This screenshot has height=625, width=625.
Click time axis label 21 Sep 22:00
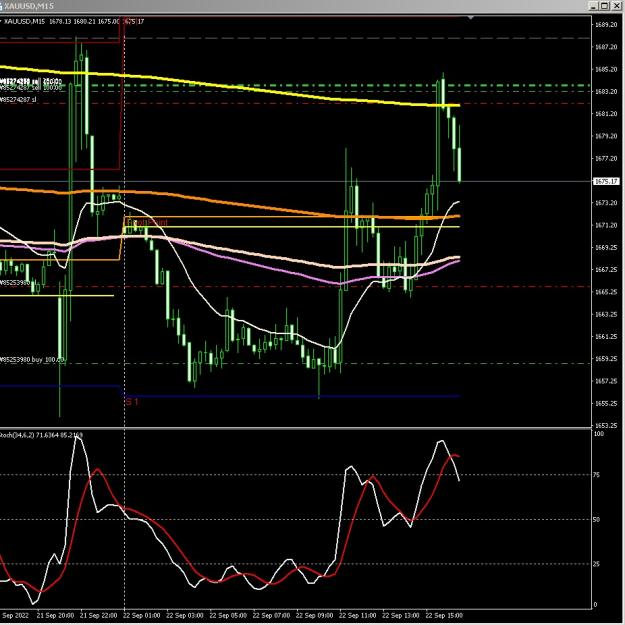pos(98,615)
